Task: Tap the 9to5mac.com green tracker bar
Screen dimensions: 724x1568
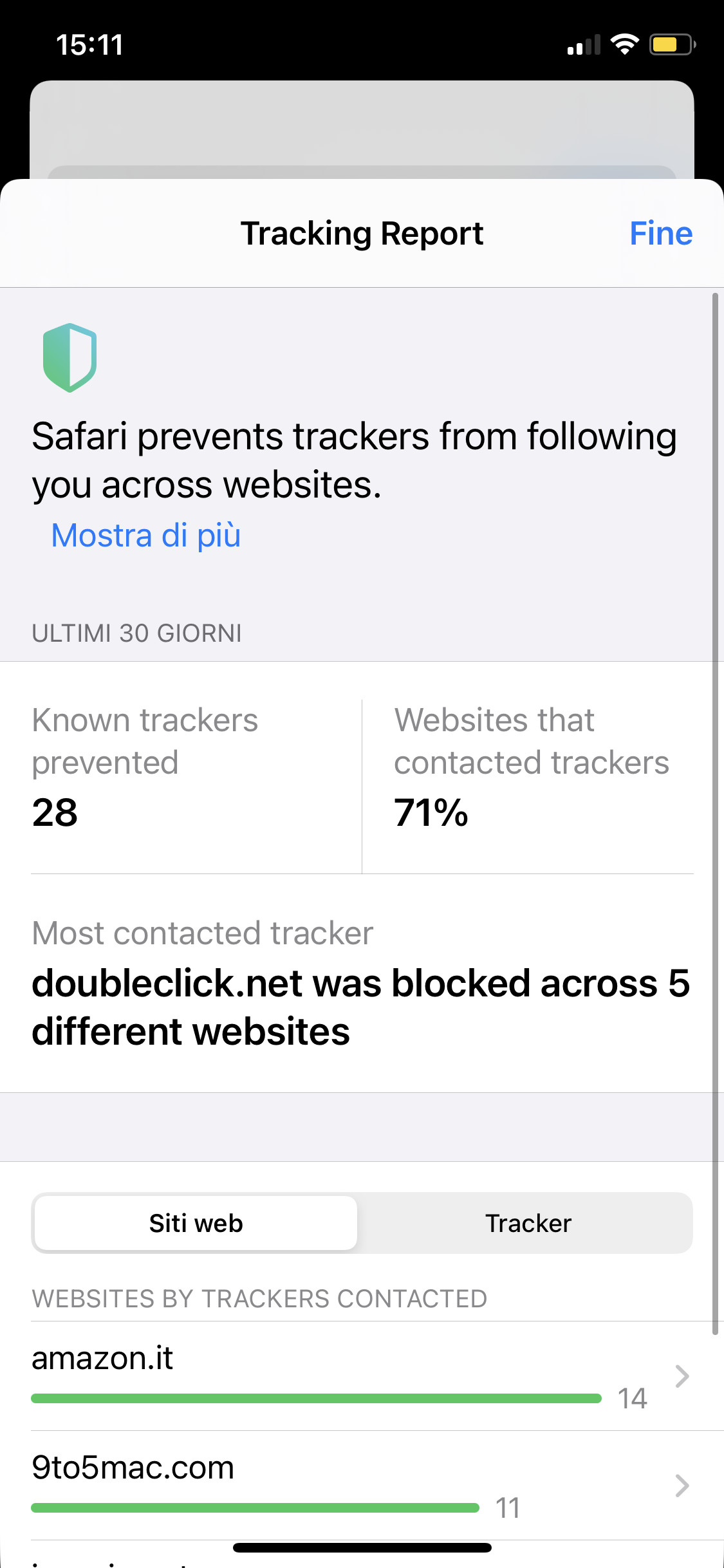Action: click(x=255, y=1507)
